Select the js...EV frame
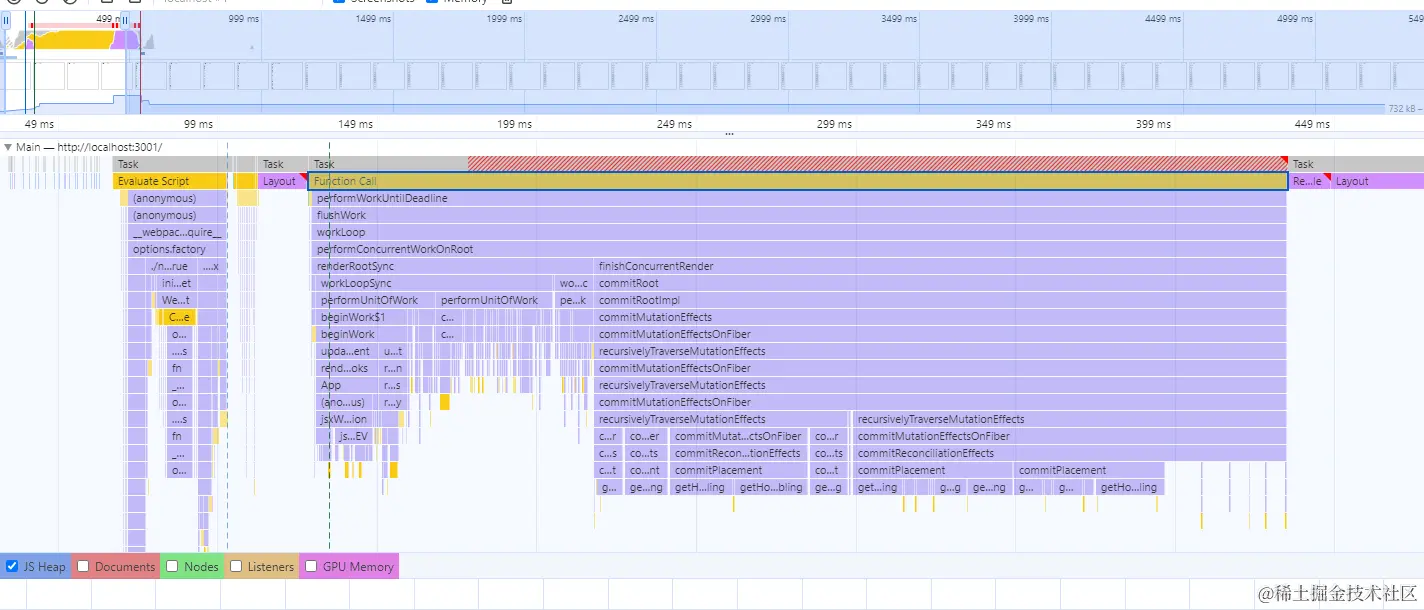The width and height of the screenshot is (1424, 610). tap(354, 436)
